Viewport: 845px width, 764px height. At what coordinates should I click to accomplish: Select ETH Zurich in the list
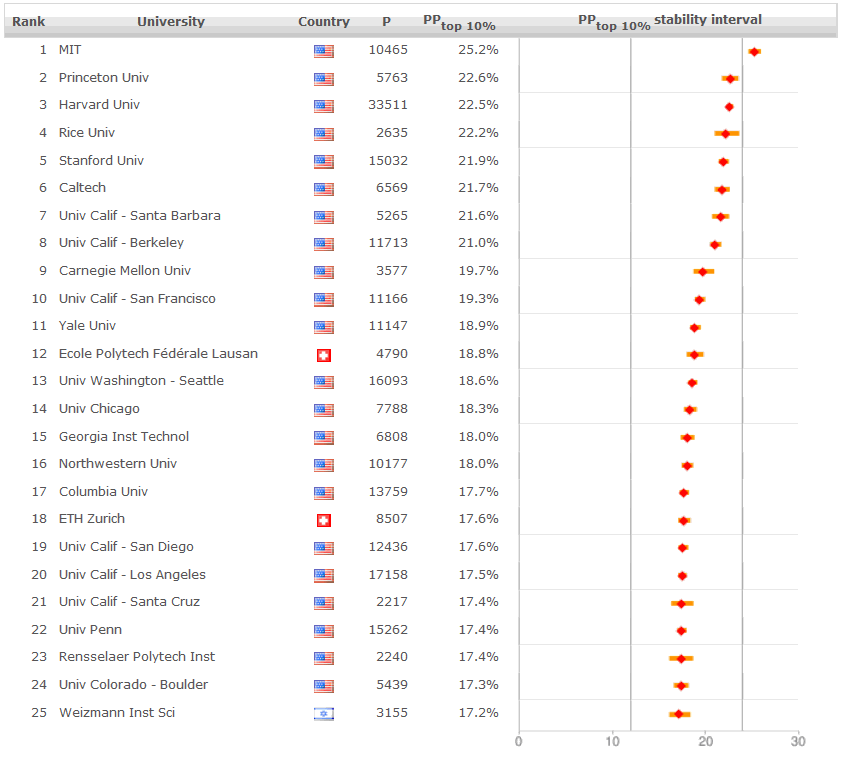(92, 518)
